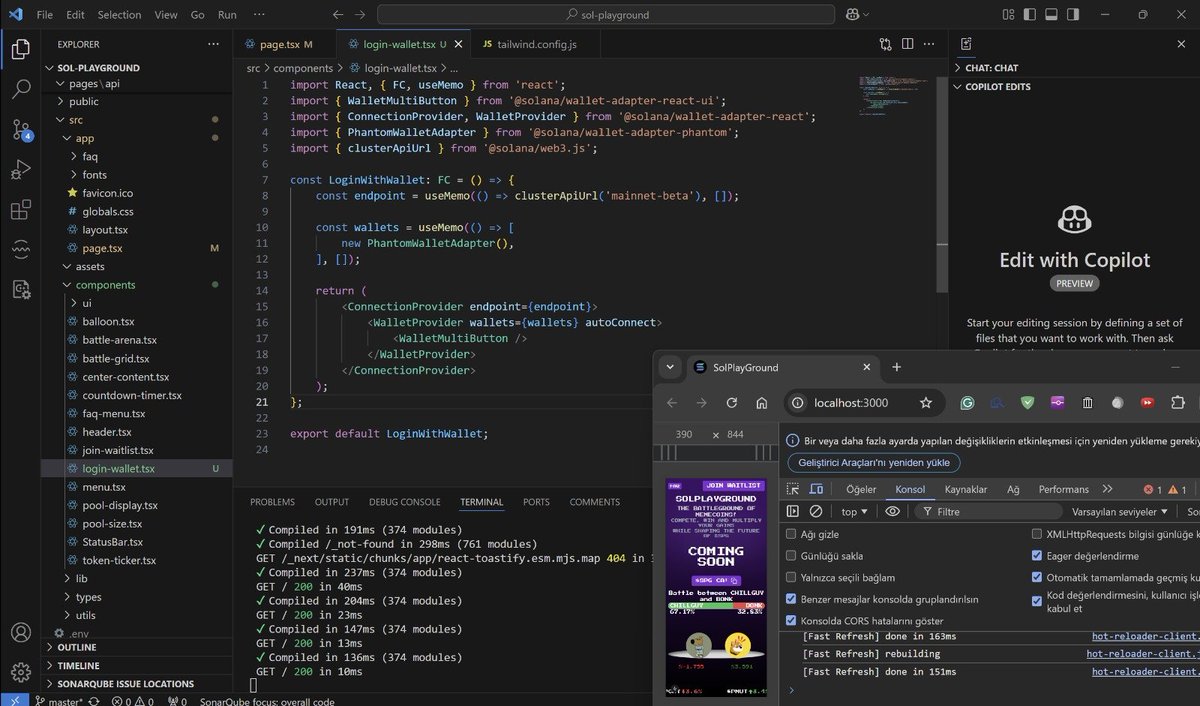This screenshot has height=706, width=1200.
Task: Click the Chrome home button
Action: click(762, 403)
